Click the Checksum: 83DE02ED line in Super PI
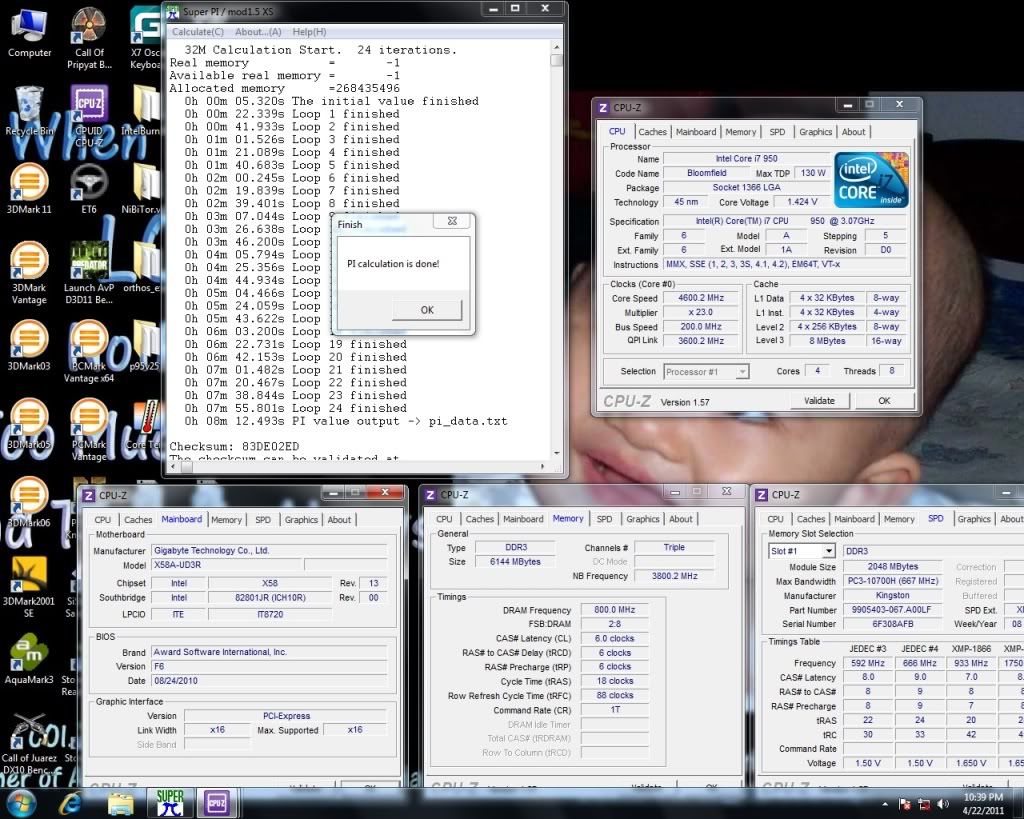1024x819 pixels. click(x=234, y=446)
